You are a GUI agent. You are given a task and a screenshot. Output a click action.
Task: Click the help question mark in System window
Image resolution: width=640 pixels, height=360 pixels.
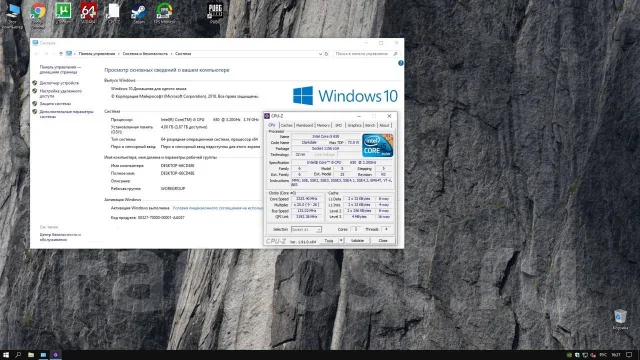coord(400,63)
